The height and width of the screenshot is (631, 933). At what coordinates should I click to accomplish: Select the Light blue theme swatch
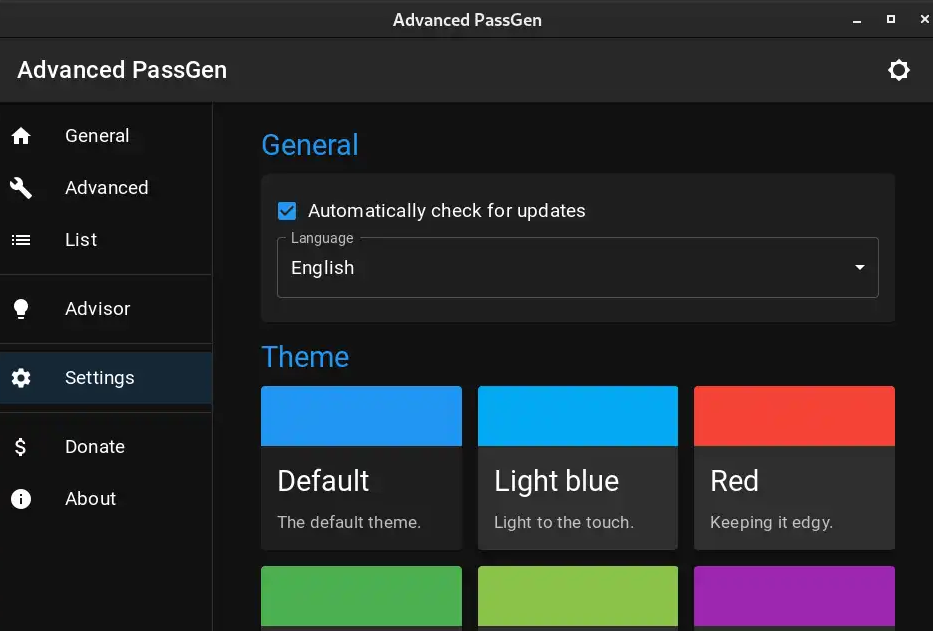pyautogui.click(x=578, y=416)
